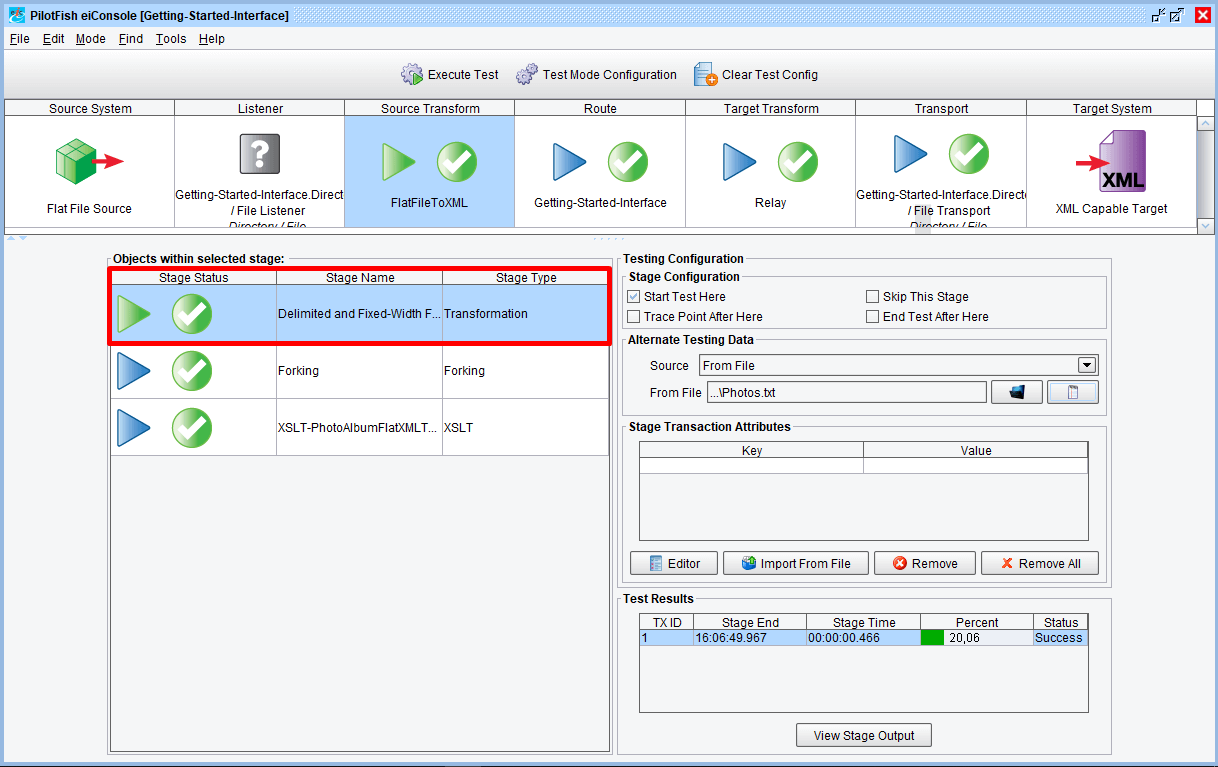
Task: Click the TX ID column header
Action: (667, 622)
